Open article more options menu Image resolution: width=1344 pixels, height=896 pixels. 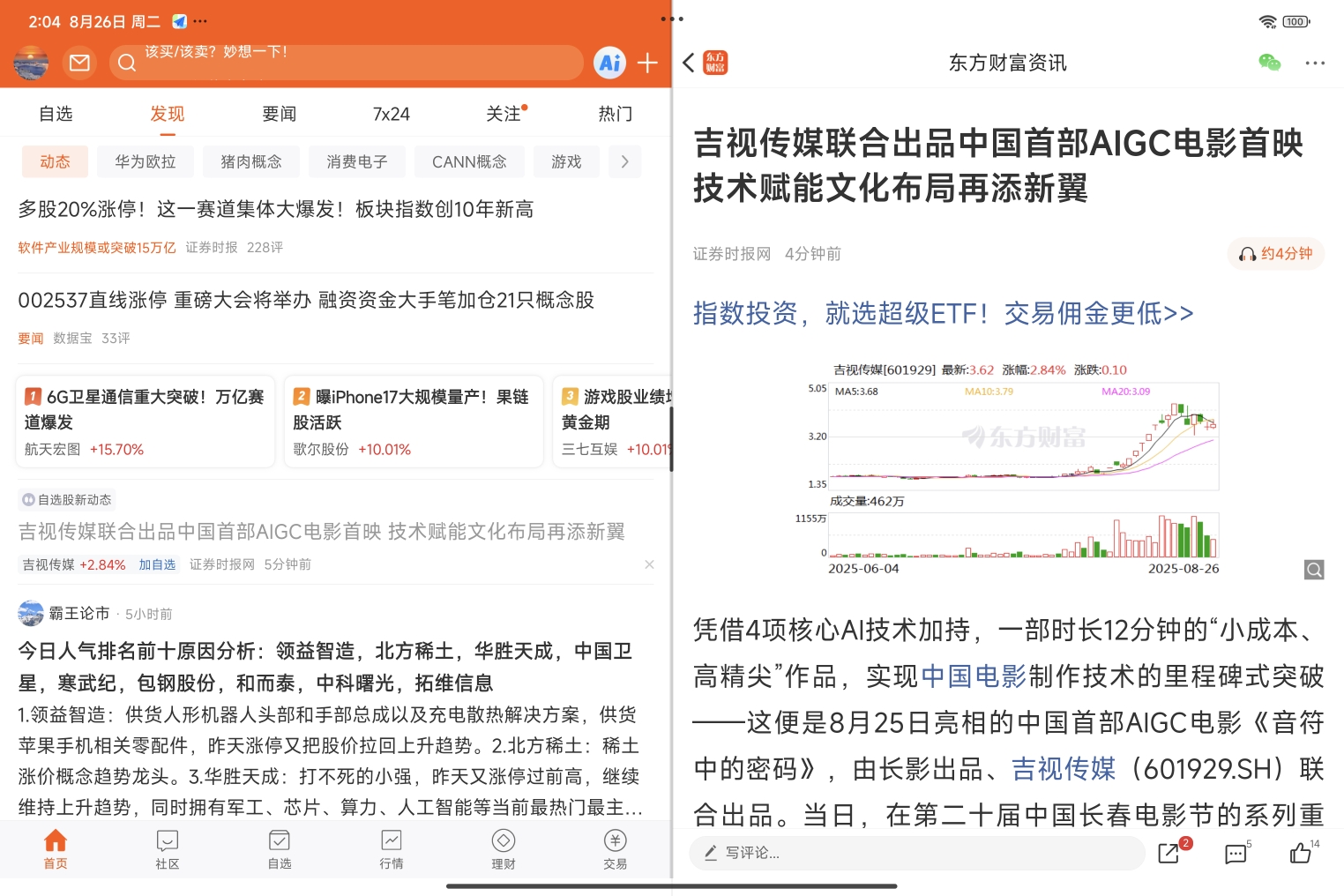(x=1315, y=63)
